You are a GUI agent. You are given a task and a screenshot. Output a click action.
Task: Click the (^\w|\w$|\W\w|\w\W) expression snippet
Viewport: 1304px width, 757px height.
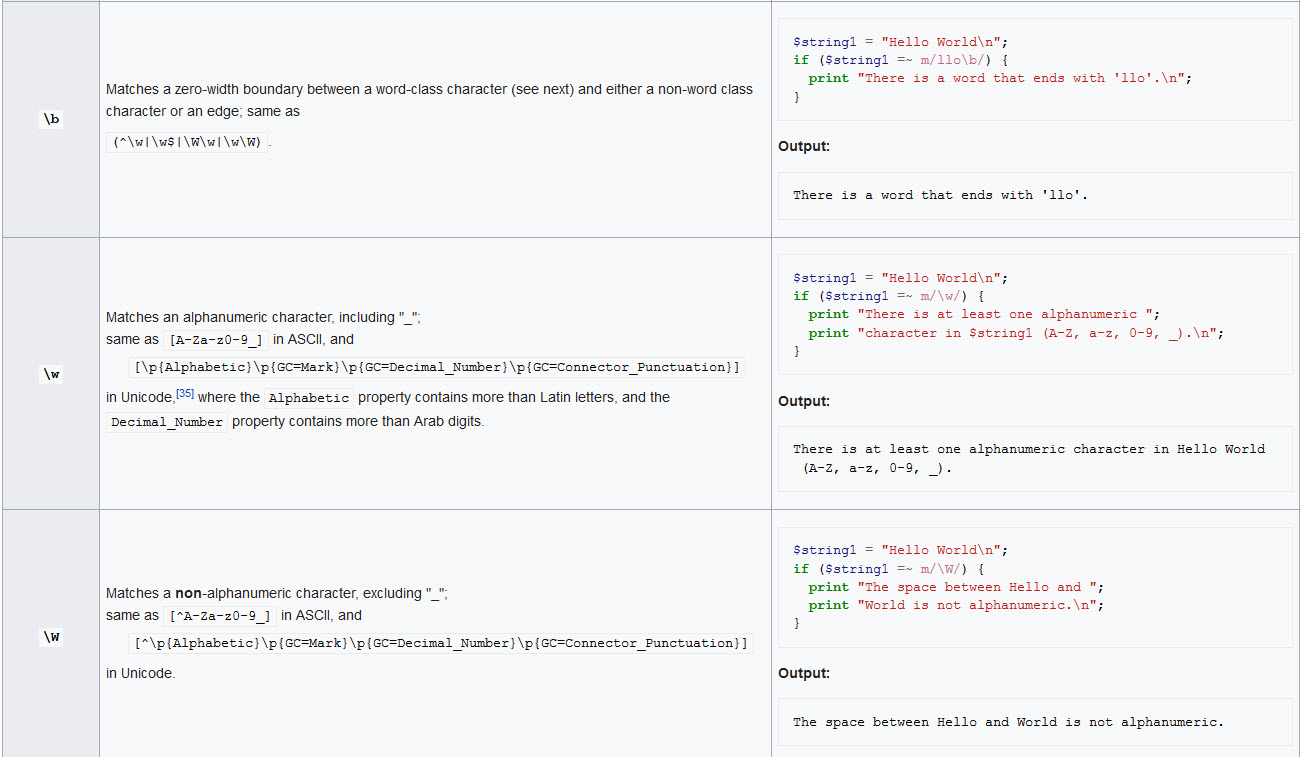(188, 141)
